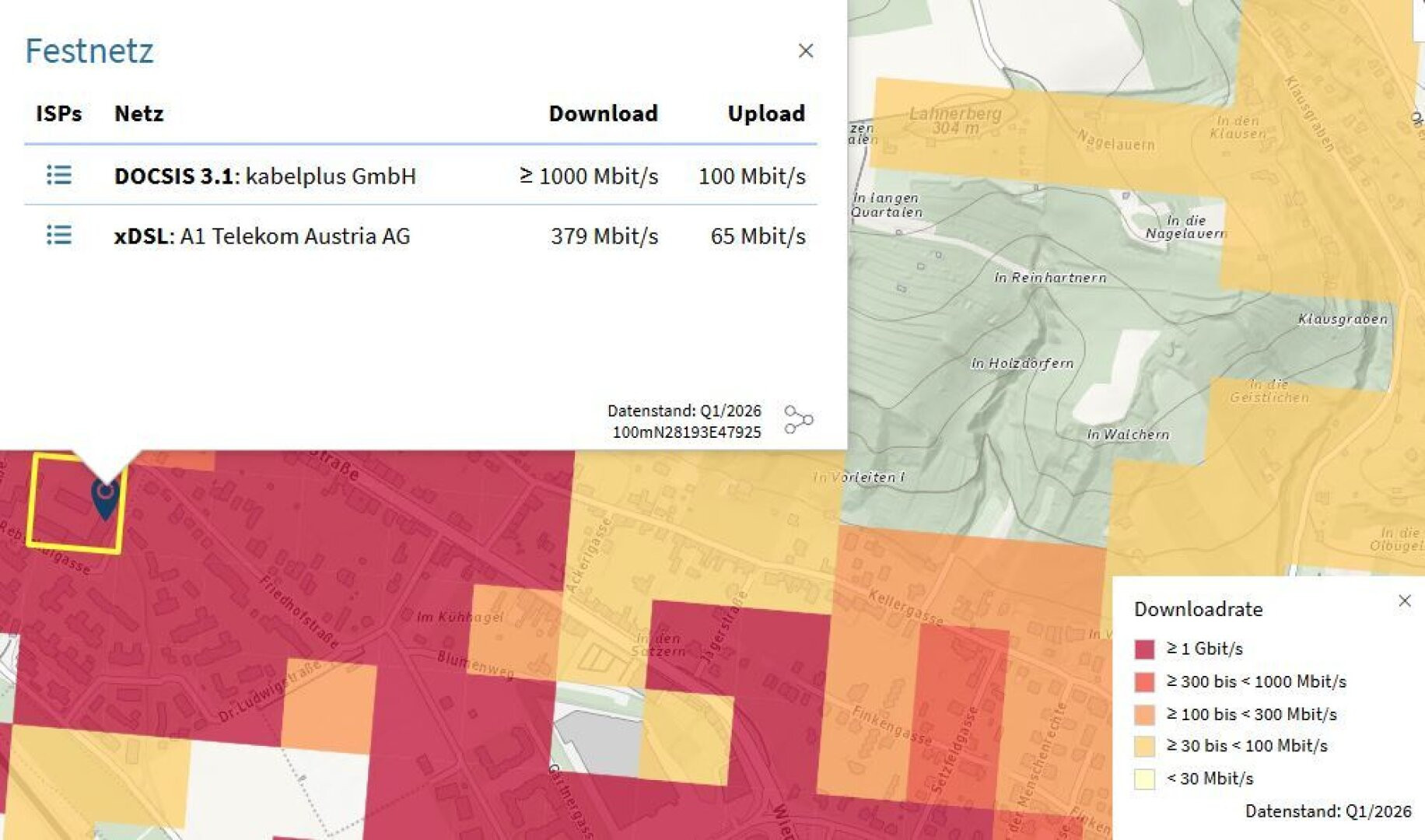Select the Download column header
Viewport: 1425px width, 840px height.
point(603,114)
